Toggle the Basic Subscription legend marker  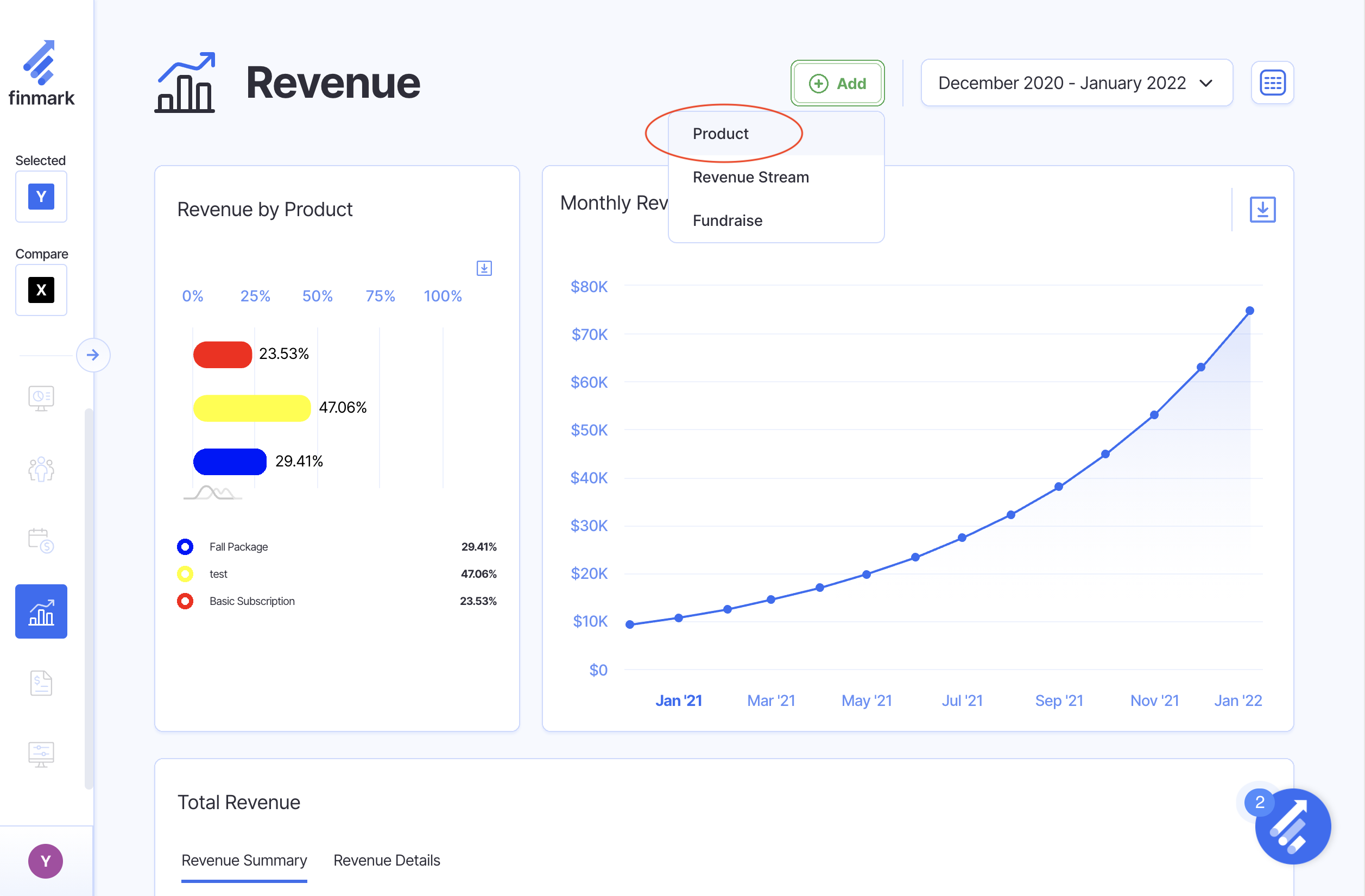pyautogui.click(x=185, y=601)
